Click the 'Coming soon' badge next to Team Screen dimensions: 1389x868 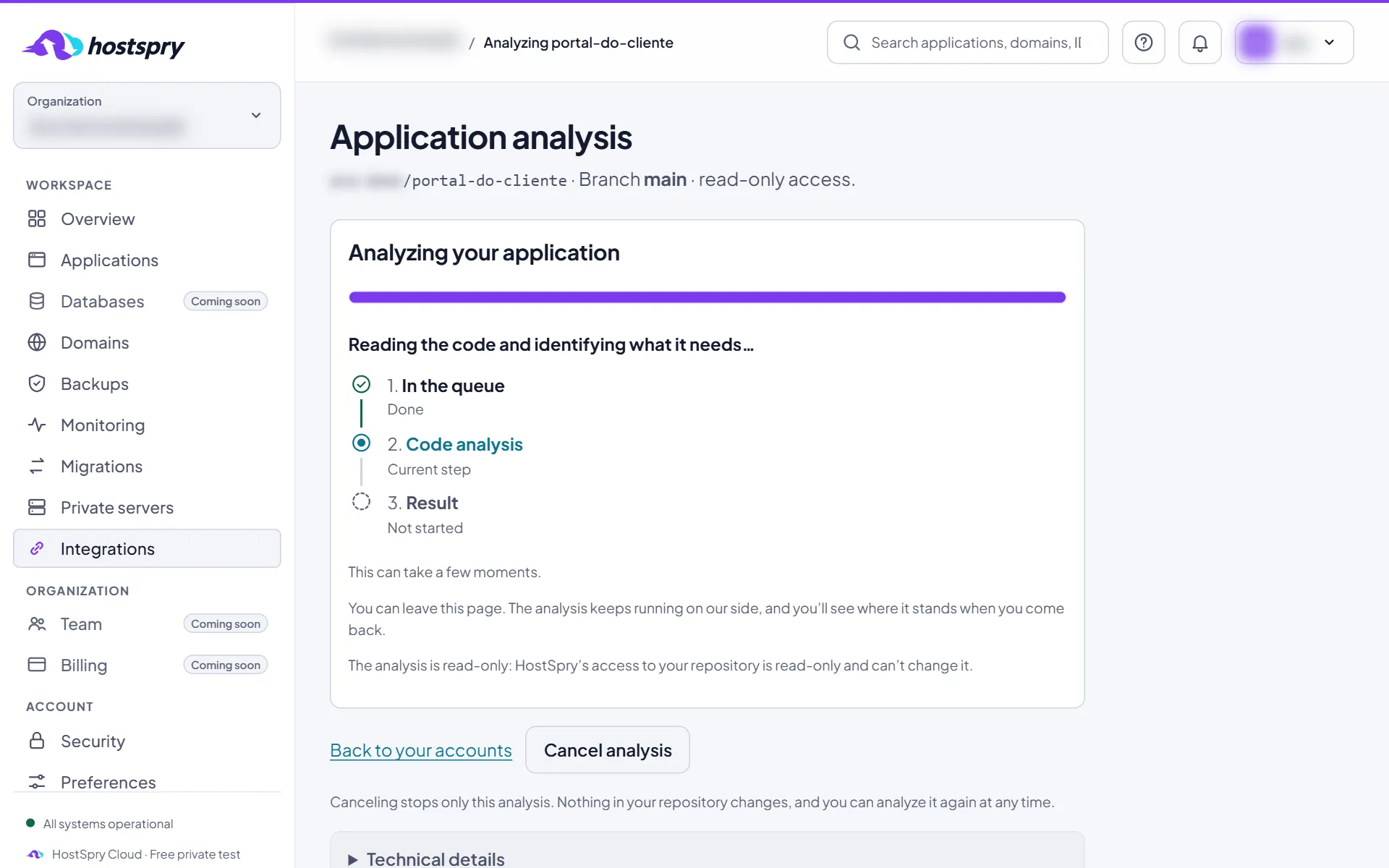click(226, 624)
